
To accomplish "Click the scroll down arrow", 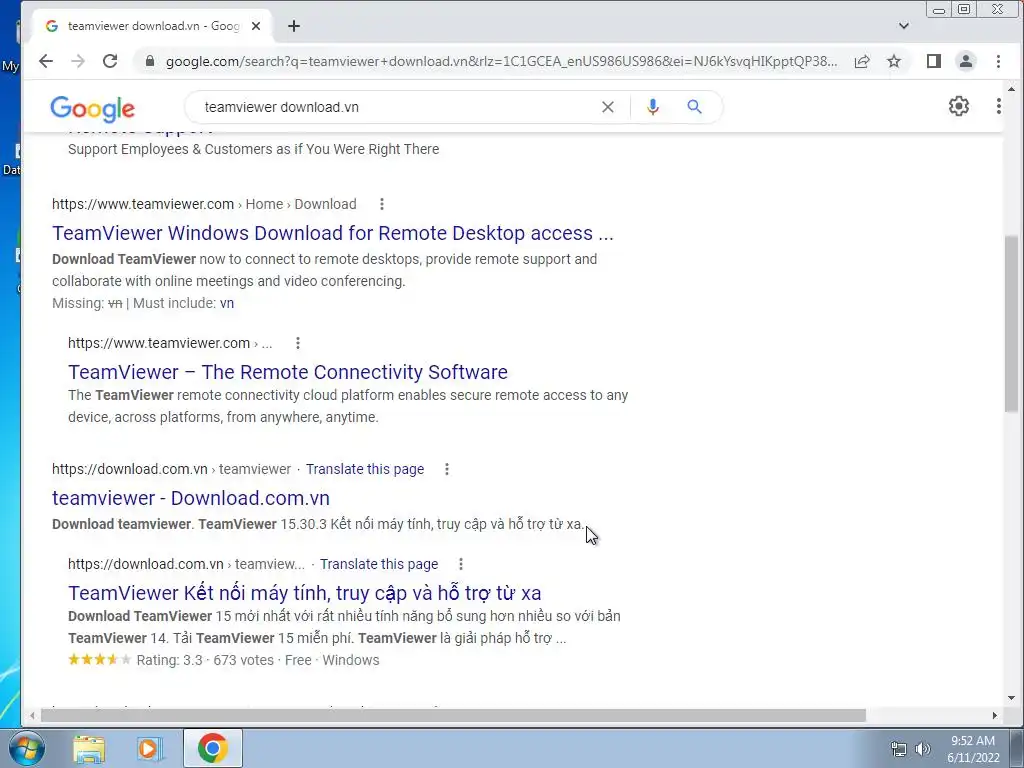I will coord(1012,698).
